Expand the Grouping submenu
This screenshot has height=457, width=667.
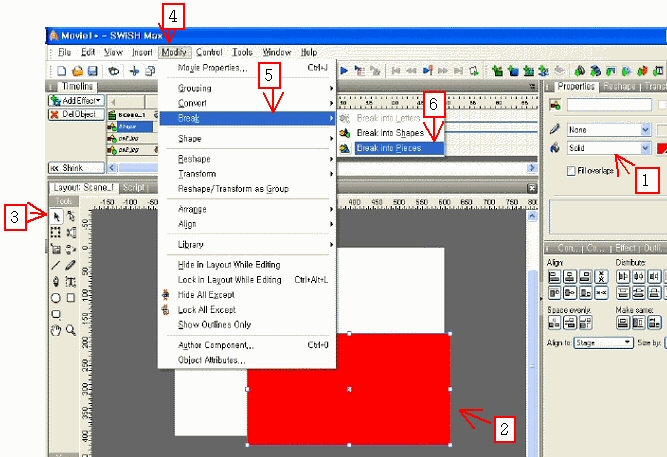[248, 88]
